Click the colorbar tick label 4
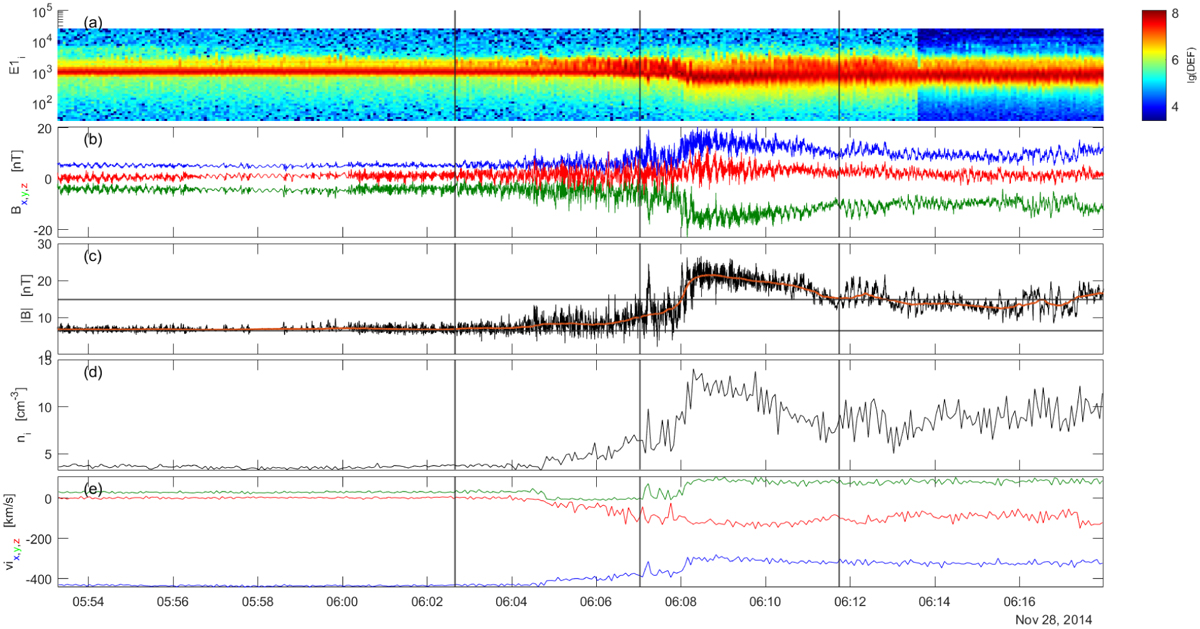Viewport: 1200px width, 629px height. coord(1177,107)
